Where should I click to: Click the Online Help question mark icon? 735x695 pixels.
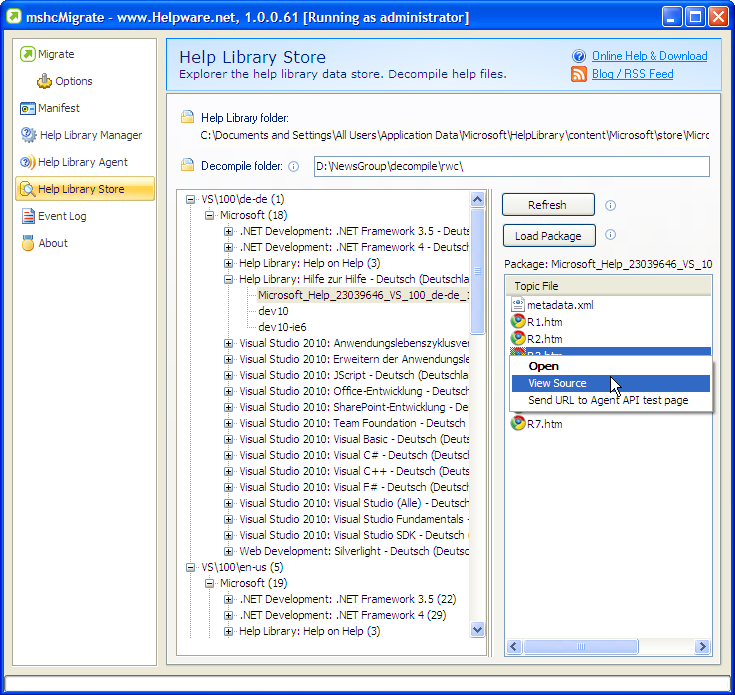point(579,56)
